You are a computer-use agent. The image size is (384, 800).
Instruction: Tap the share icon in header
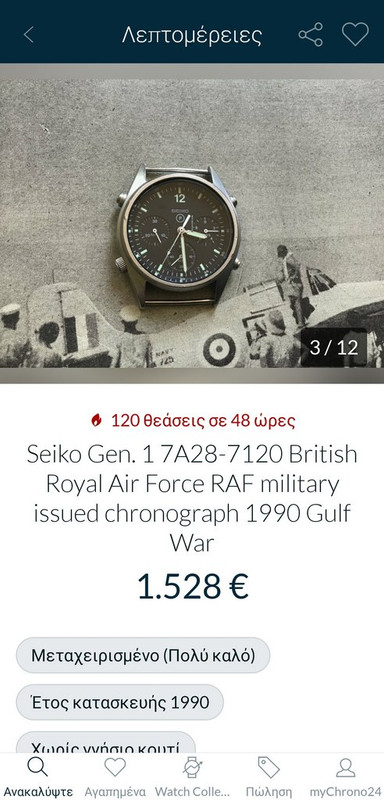point(311,35)
